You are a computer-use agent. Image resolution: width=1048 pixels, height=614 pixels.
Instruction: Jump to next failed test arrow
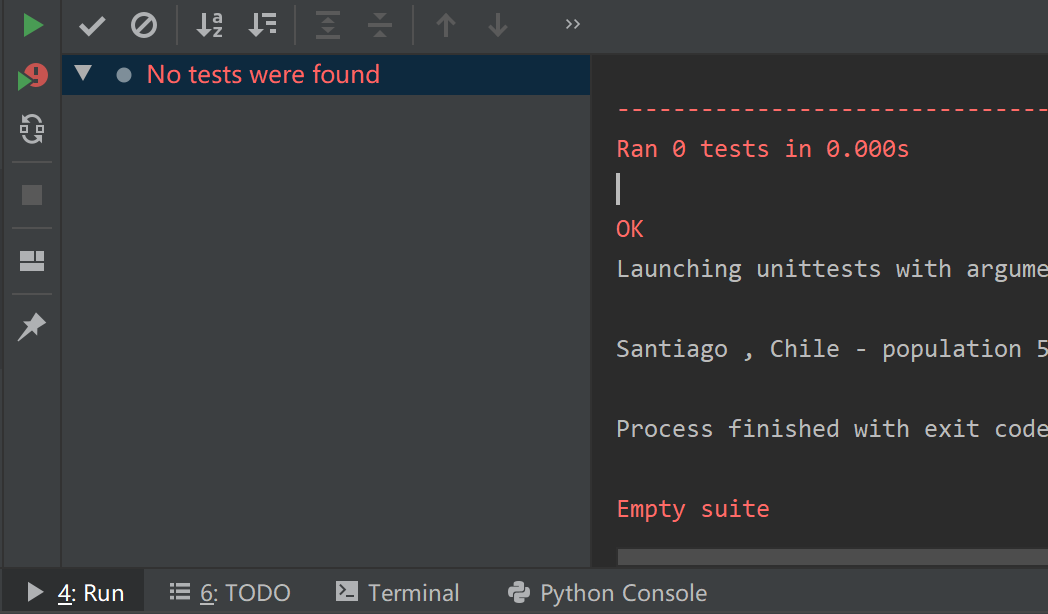(498, 25)
